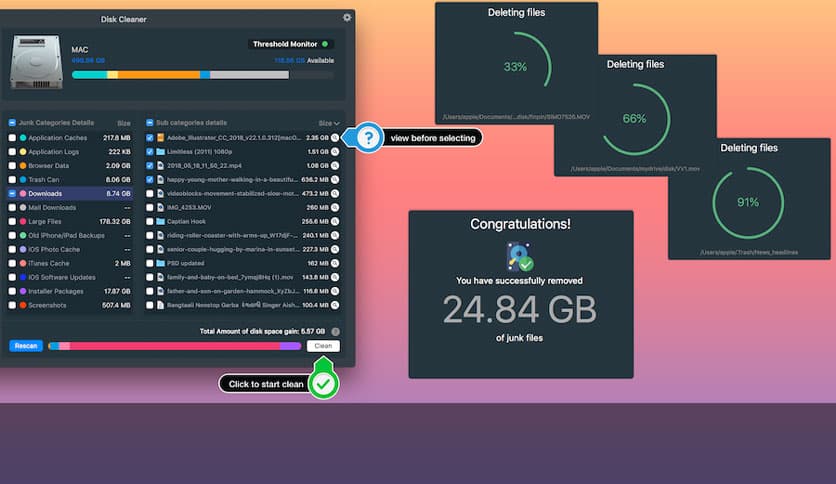
Task: Click IMG_4253.MOV video file icon
Action: pyautogui.click(x=160, y=207)
